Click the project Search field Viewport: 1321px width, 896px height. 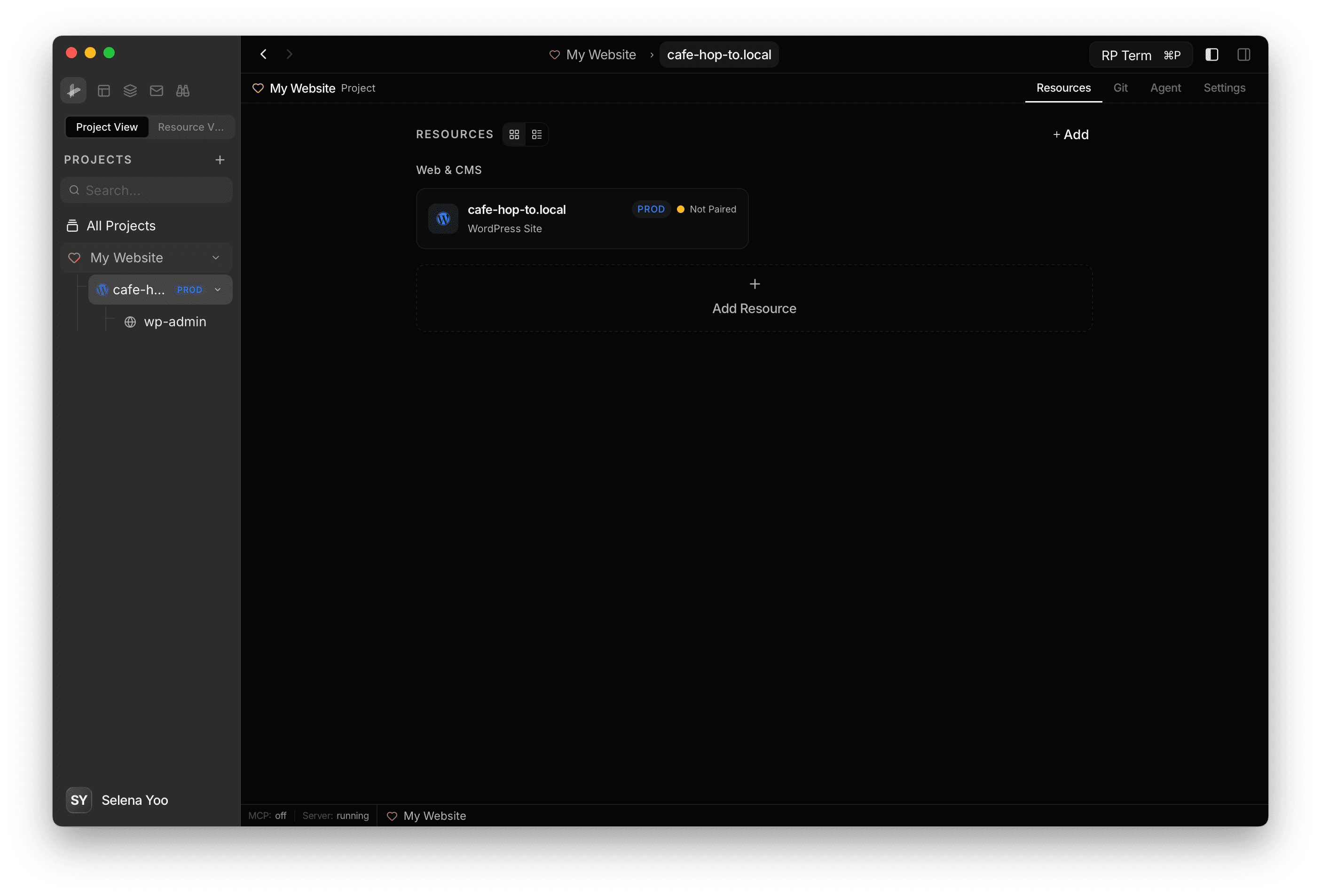coord(146,190)
